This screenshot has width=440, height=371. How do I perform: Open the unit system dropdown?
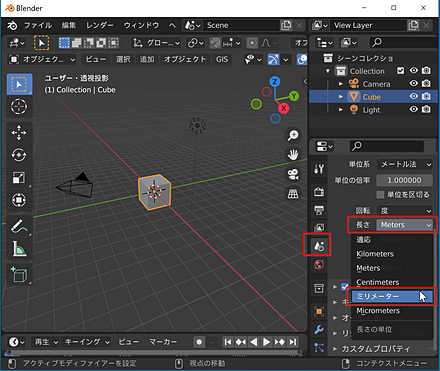click(405, 164)
